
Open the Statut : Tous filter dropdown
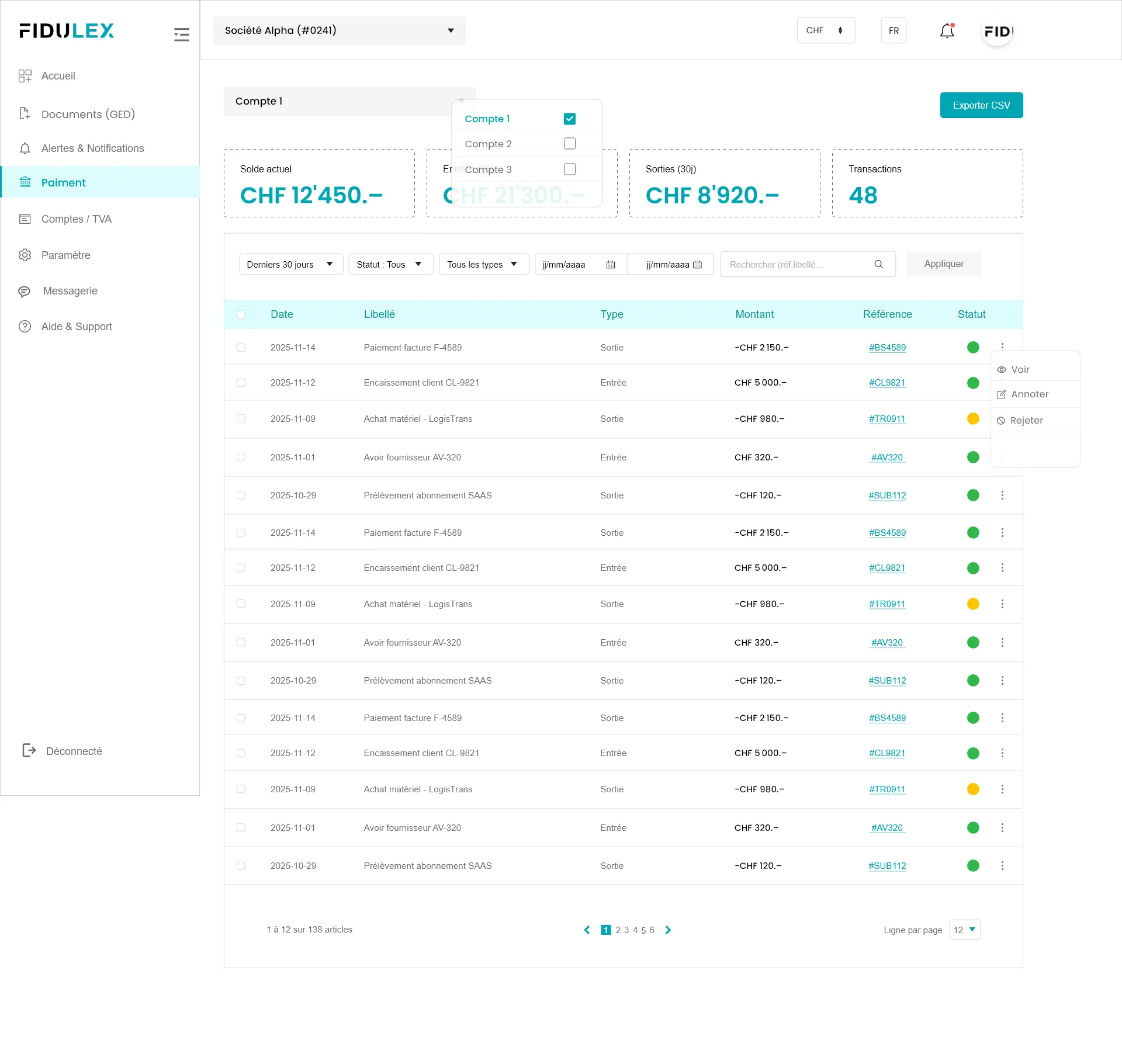pyautogui.click(x=390, y=264)
